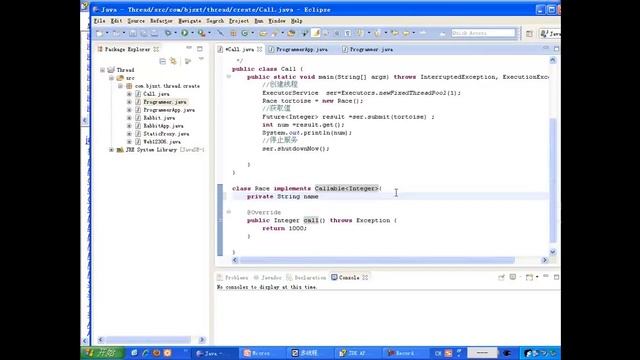Switch to the Call.java editor tab

click(240, 49)
